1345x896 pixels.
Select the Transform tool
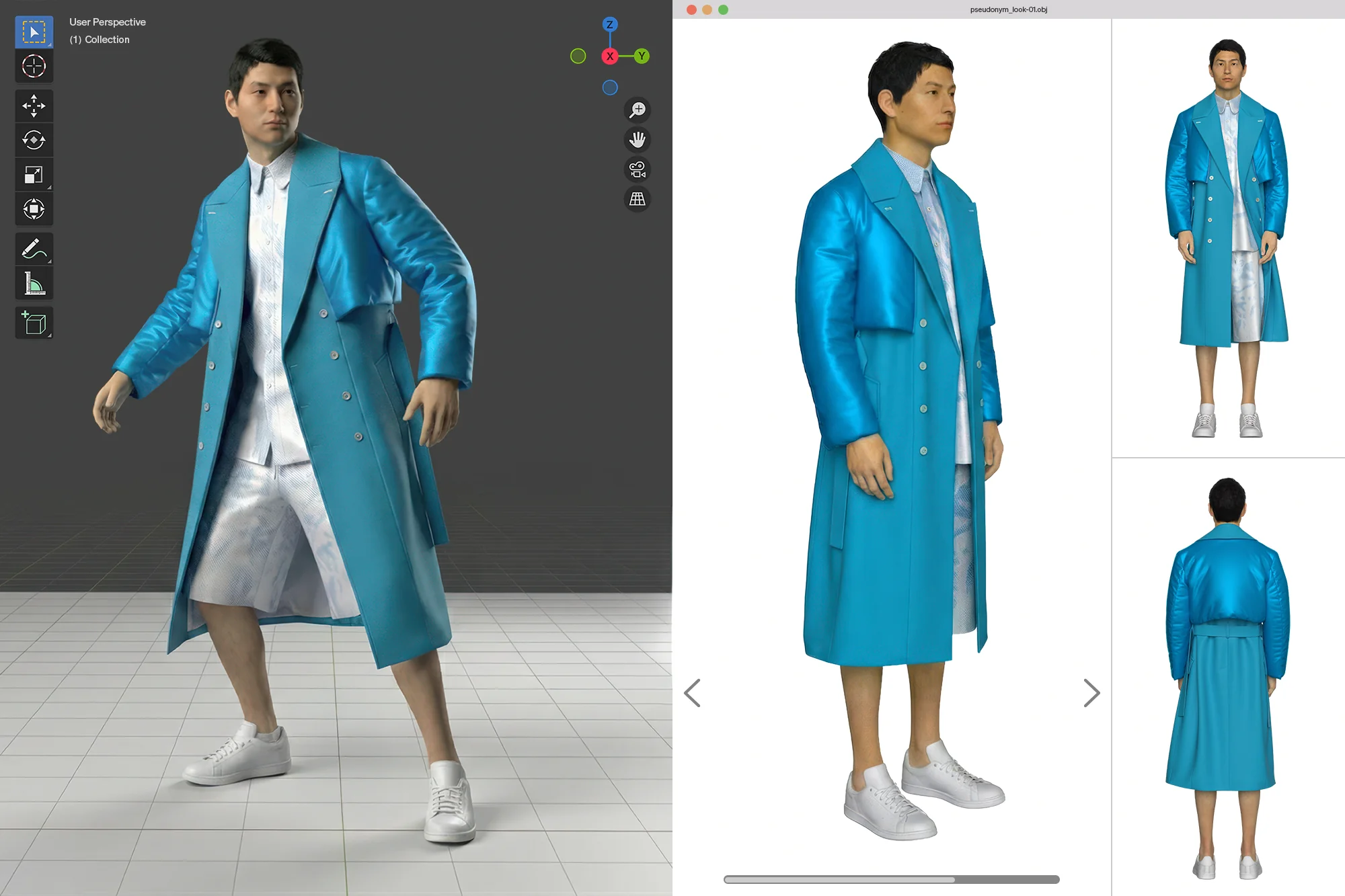coord(34,209)
